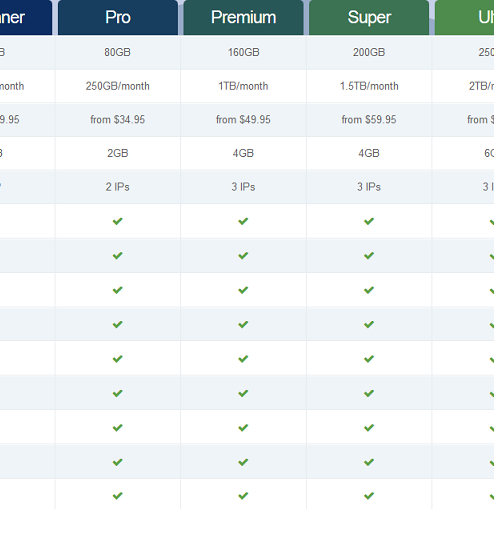Screen dimensions: 494x559
Task: Click the 1.5TB/month bandwidth cell
Action: click(369, 86)
